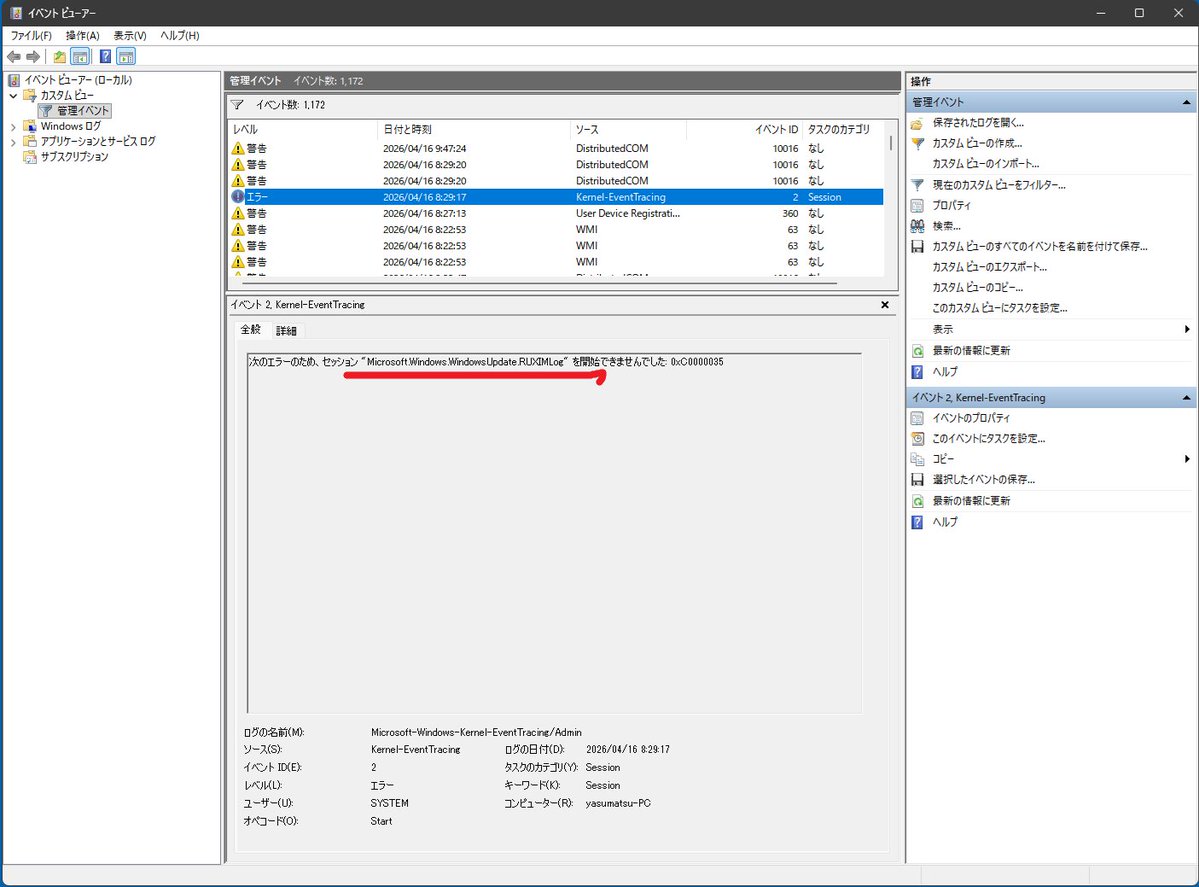Select the DistributedCOM row at 9:47:24

tap(557, 148)
